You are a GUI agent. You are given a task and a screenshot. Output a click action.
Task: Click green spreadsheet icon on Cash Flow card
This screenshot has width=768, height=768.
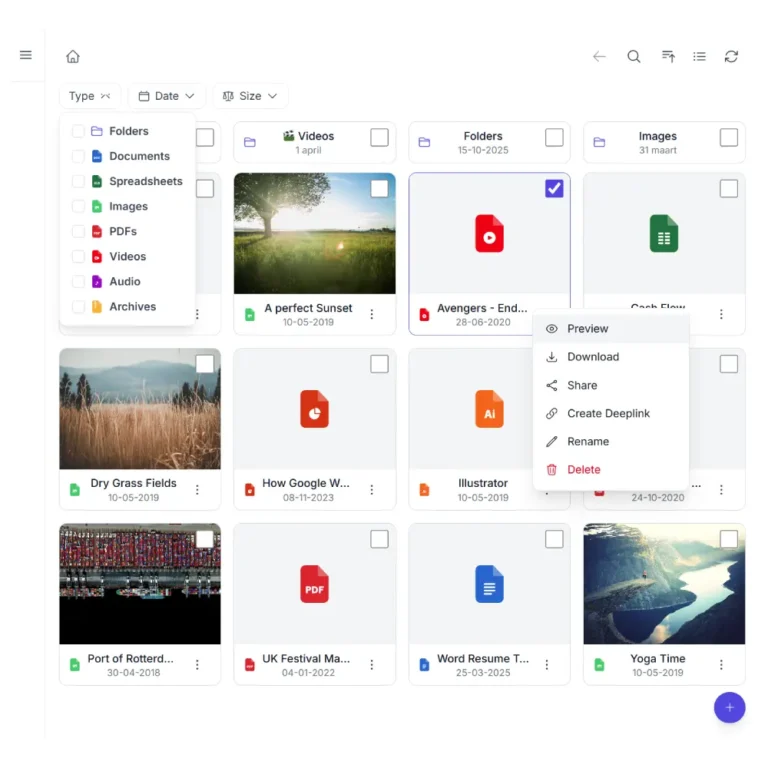(x=664, y=234)
